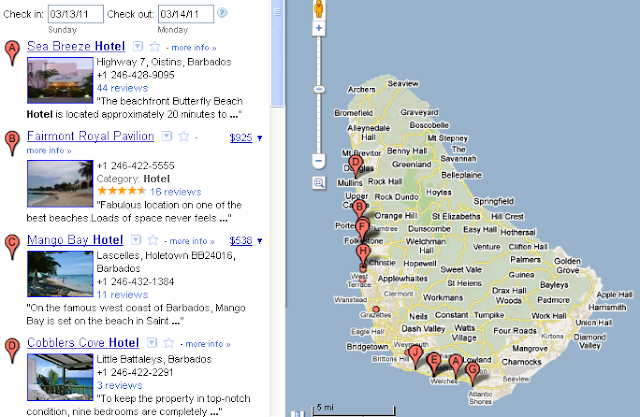Click the map zoom slider handle
Image resolution: width=640 pixels, height=417 pixels.
319,89
